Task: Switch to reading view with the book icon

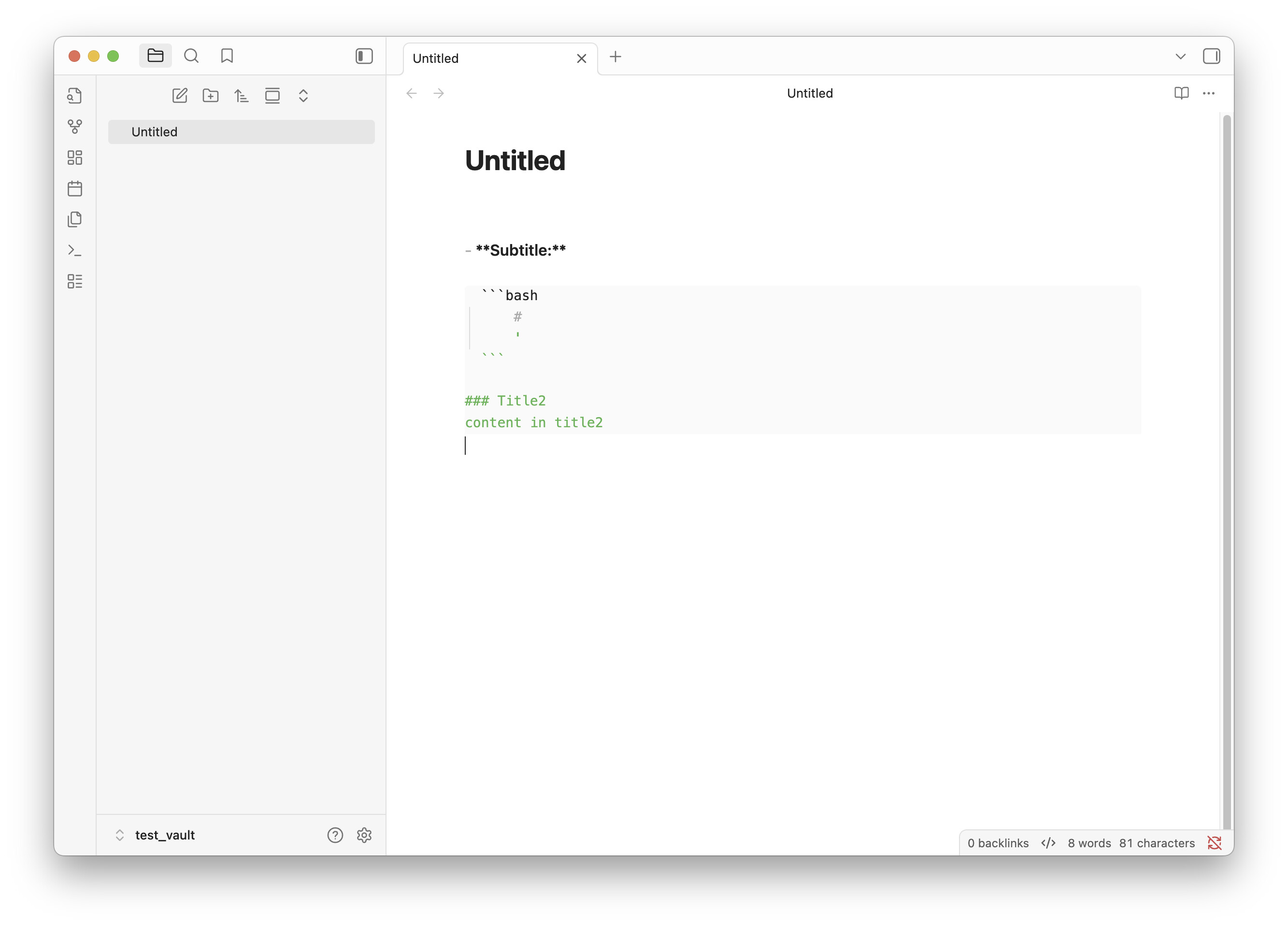Action: click(1181, 93)
